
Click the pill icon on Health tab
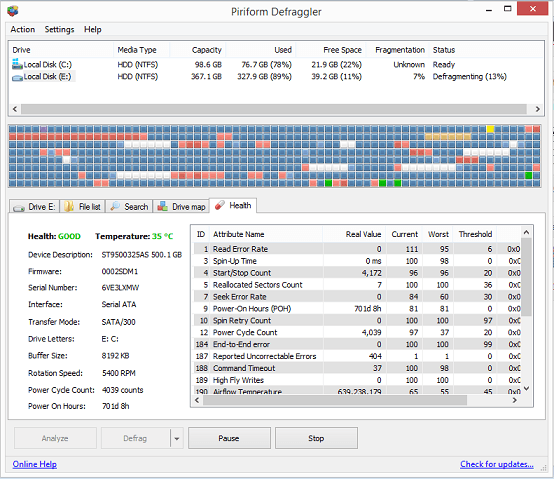coord(220,205)
